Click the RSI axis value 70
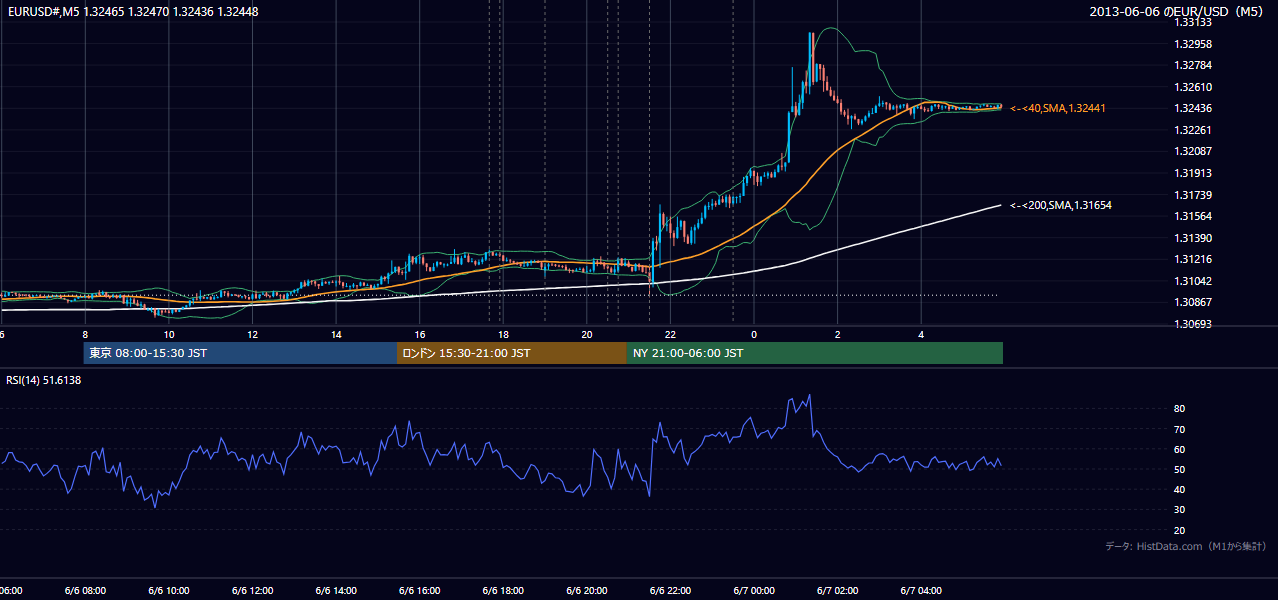The height and width of the screenshot is (600, 1278). pyautogui.click(x=1180, y=429)
